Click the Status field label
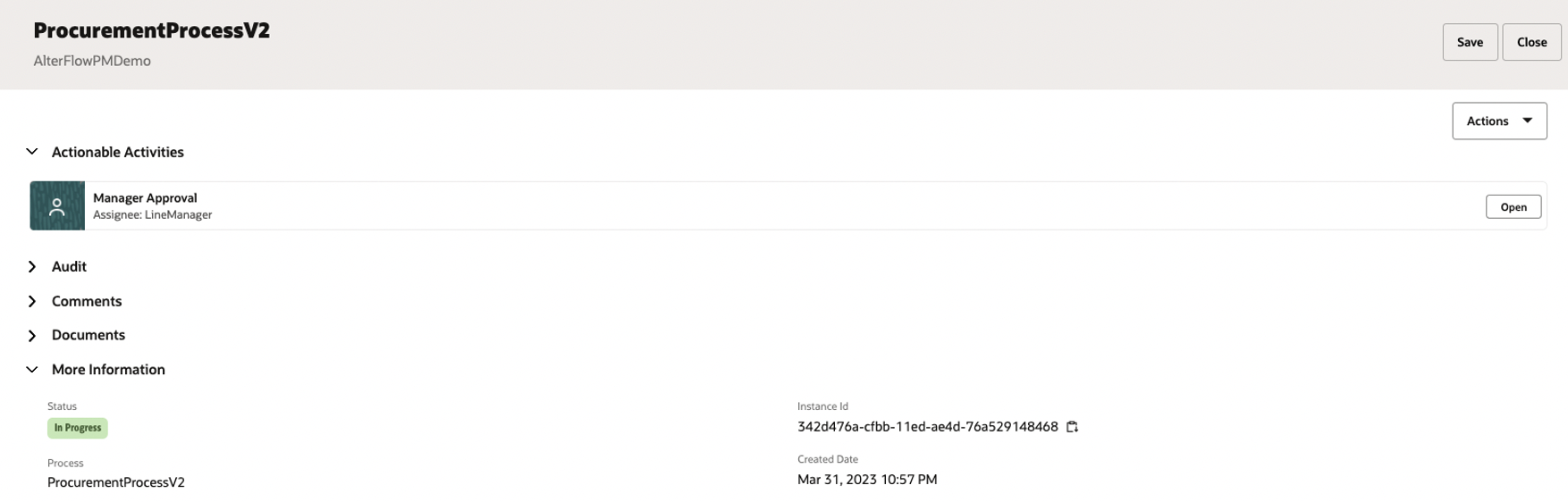 click(x=62, y=406)
